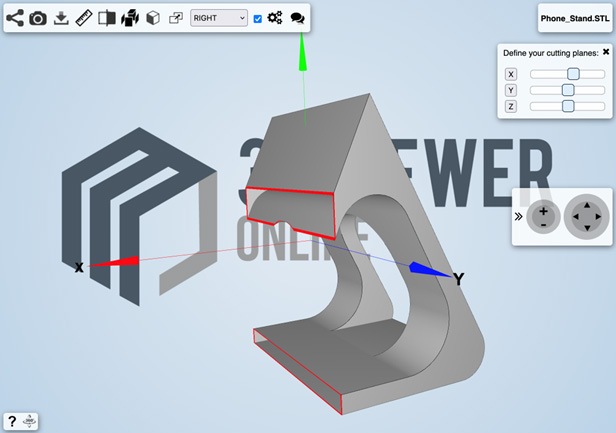Close the cutting planes panel
The image size is (616, 433).
605,51
